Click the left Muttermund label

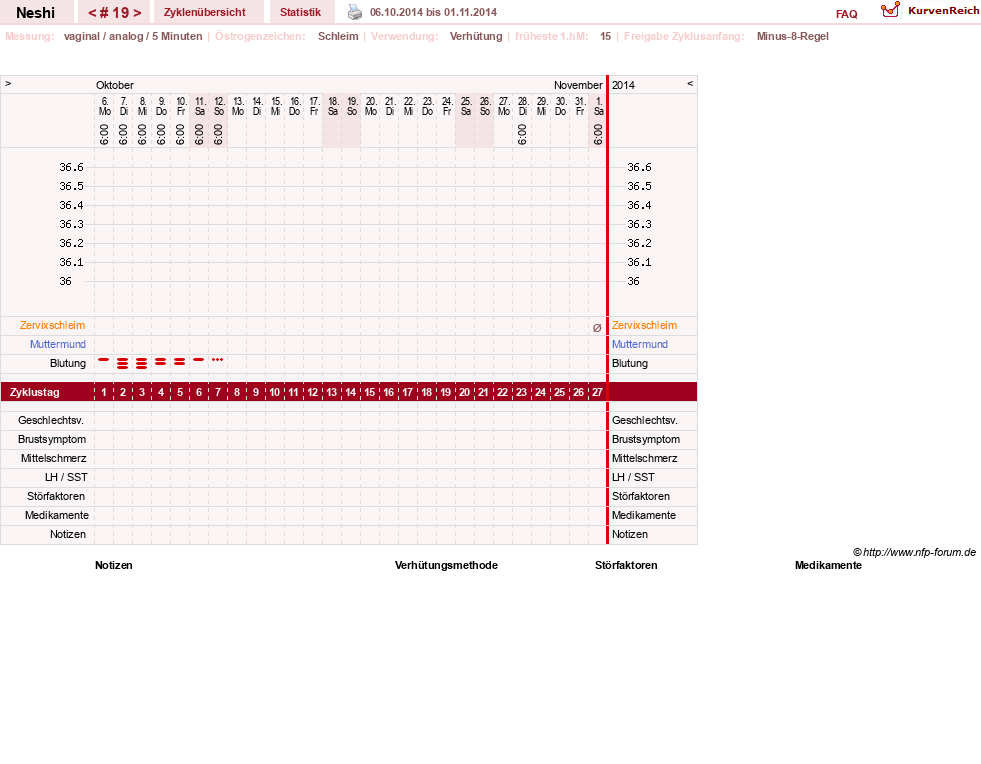coord(58,344)
